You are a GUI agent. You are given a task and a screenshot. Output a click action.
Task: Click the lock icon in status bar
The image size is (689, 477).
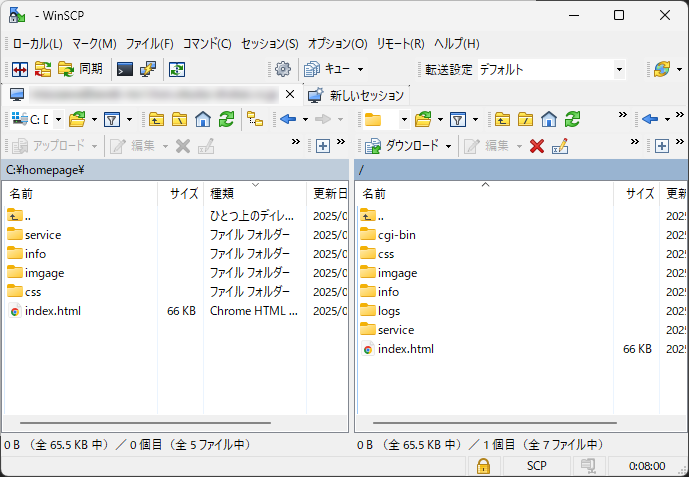pos(483,466)
